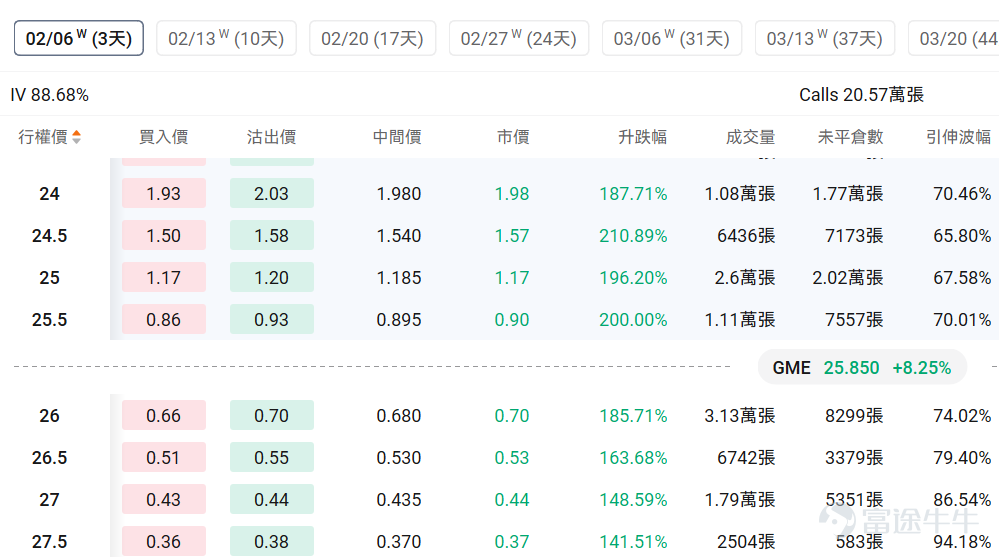999x557 pixels.
Task: Click open interest 7557張 cell
Action: 854,320
